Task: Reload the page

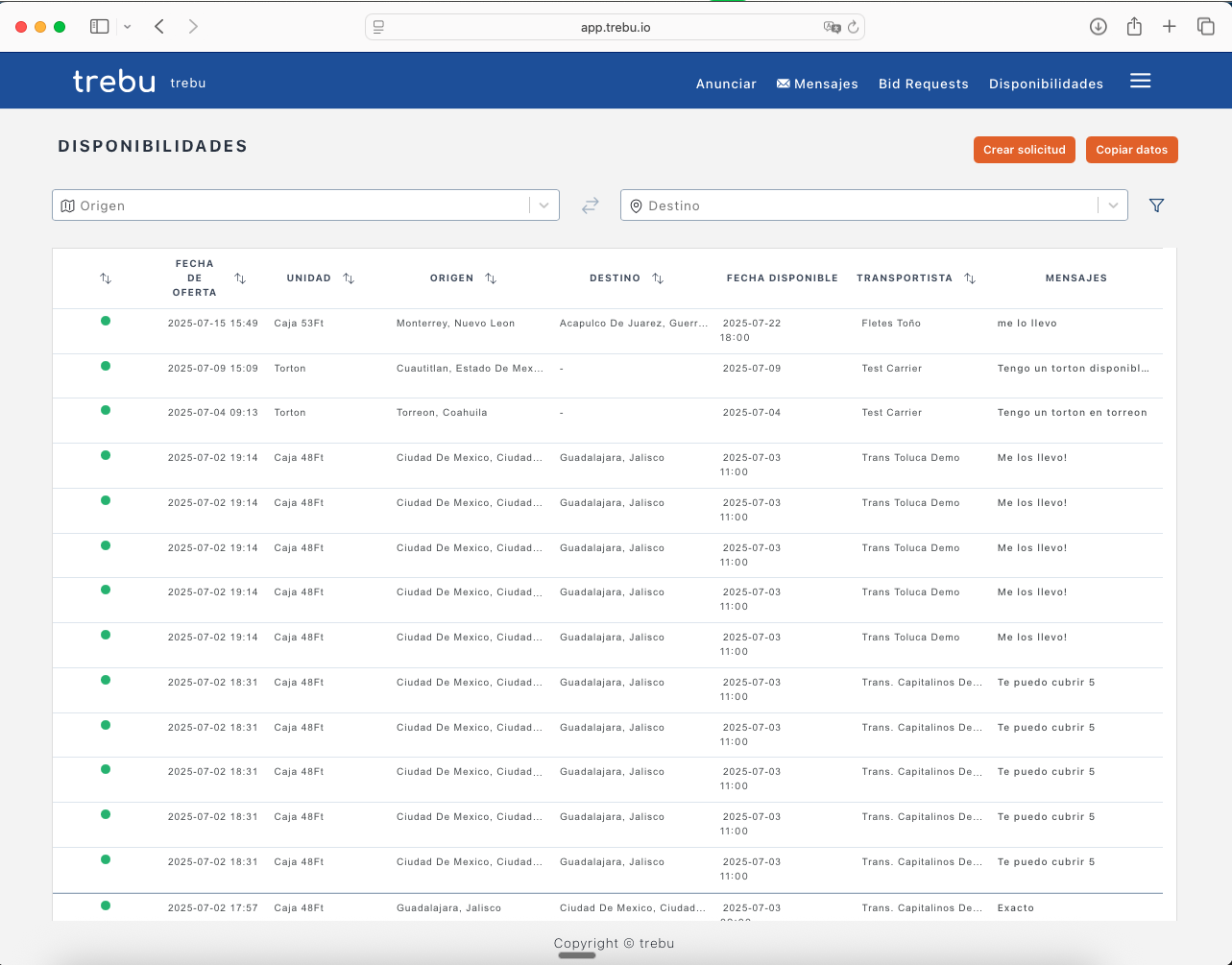Action: pyautogui.click(x=853, y=27)
